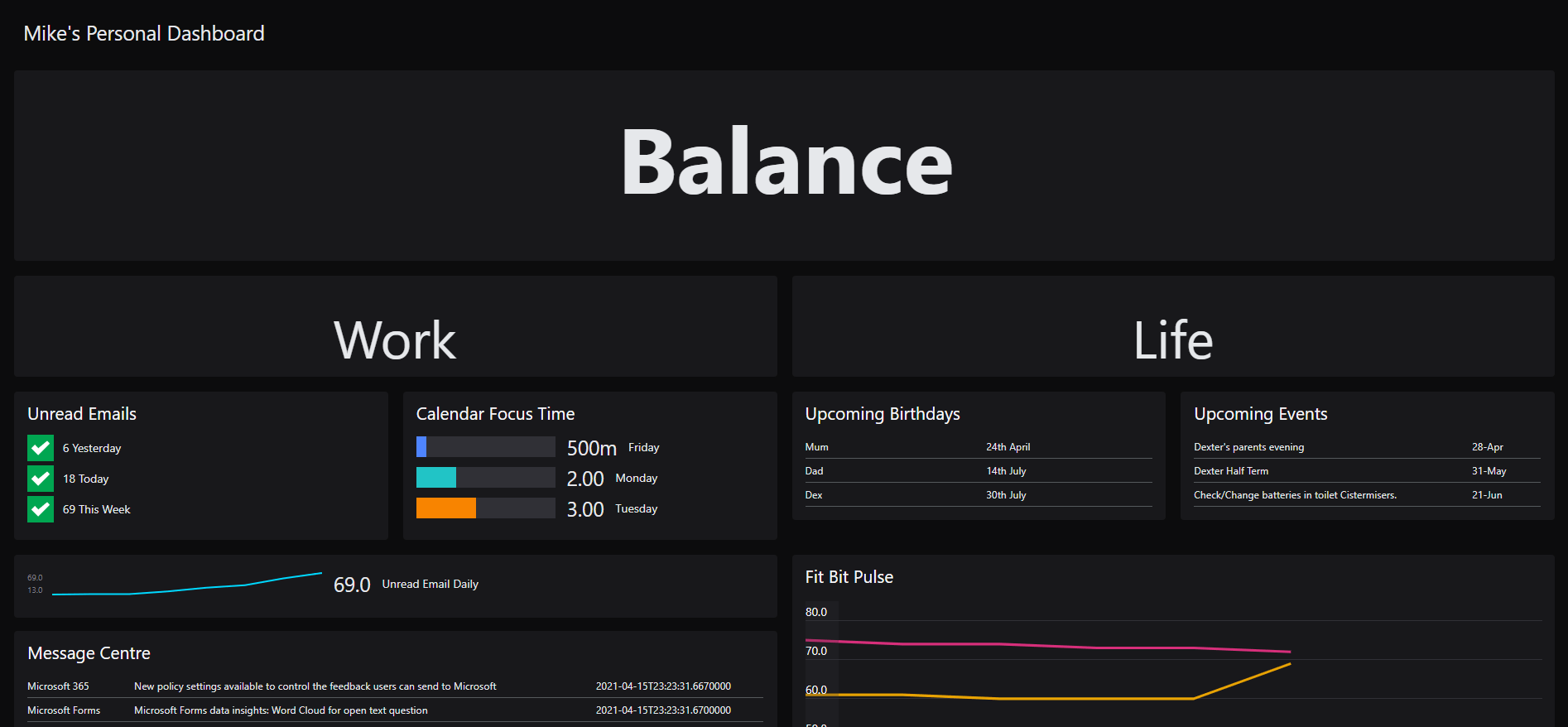
Task: Open the Check/Change batteries event
Action: coord(1366,495)
